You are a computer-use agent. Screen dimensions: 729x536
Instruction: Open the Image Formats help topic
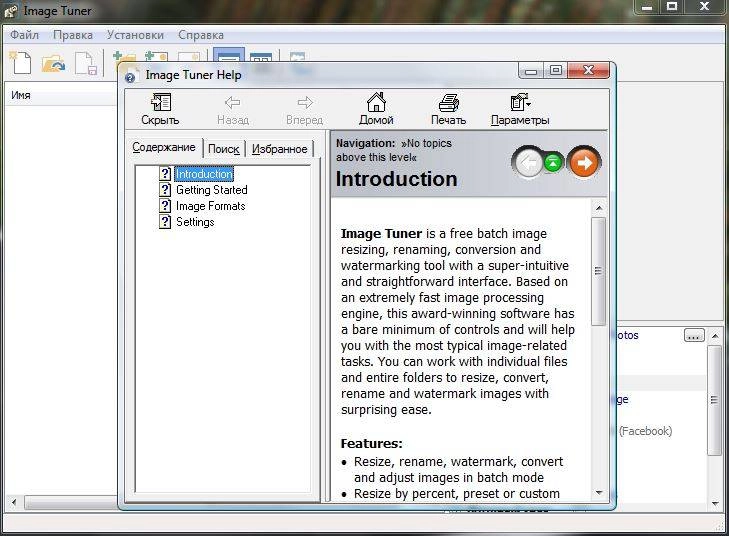(x=211, y=205)
